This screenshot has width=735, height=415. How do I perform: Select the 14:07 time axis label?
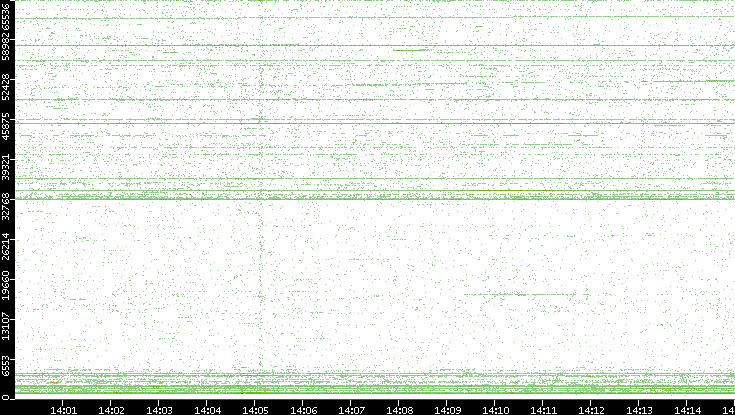pyautogui.click(x=351, y=408)
